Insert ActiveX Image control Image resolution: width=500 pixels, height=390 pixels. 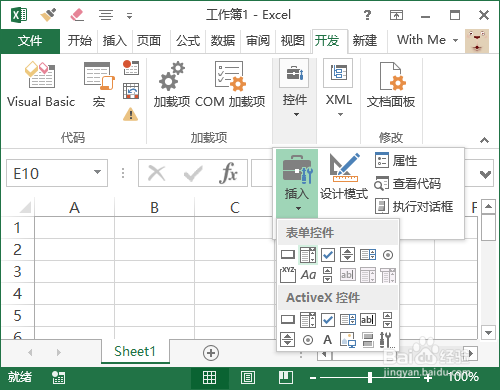[x=348, y=340]
